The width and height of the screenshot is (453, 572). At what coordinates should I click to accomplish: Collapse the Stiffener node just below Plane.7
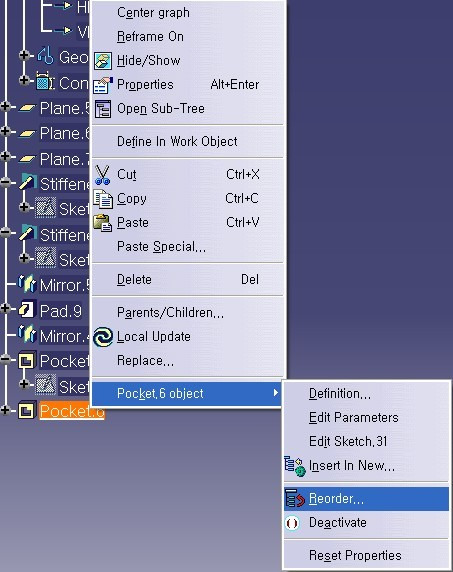(x=5, y=182)
